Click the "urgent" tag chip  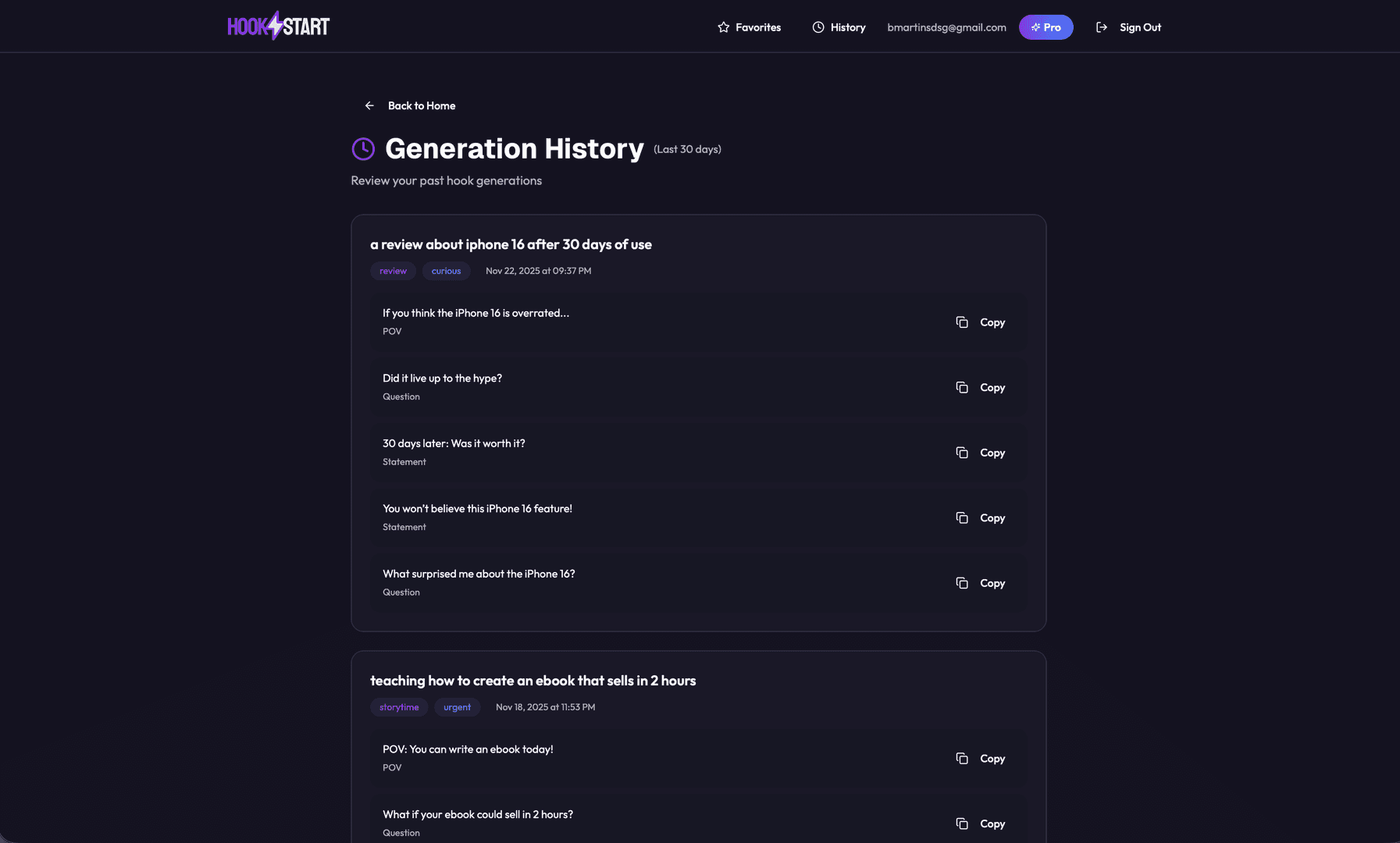point(457,707)
